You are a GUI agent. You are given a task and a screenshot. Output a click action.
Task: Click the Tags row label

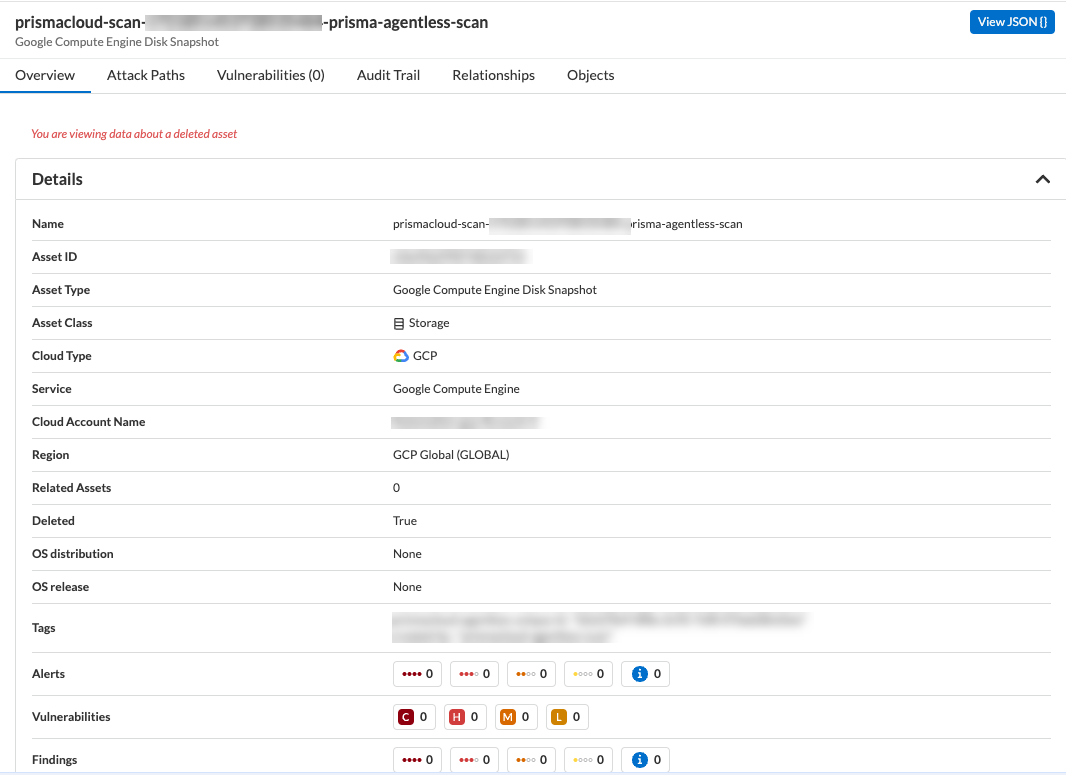[44, 628]
